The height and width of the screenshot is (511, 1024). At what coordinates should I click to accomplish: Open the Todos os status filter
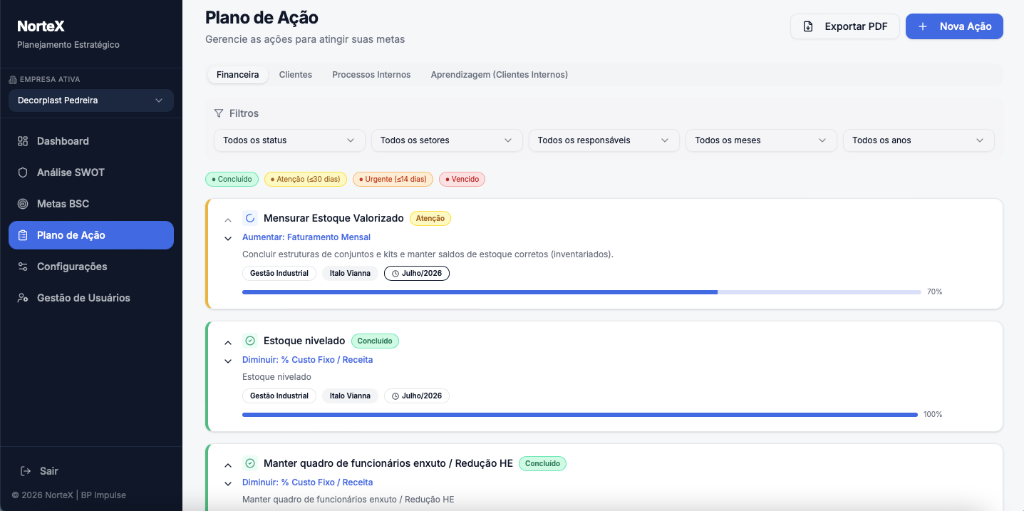289,140
